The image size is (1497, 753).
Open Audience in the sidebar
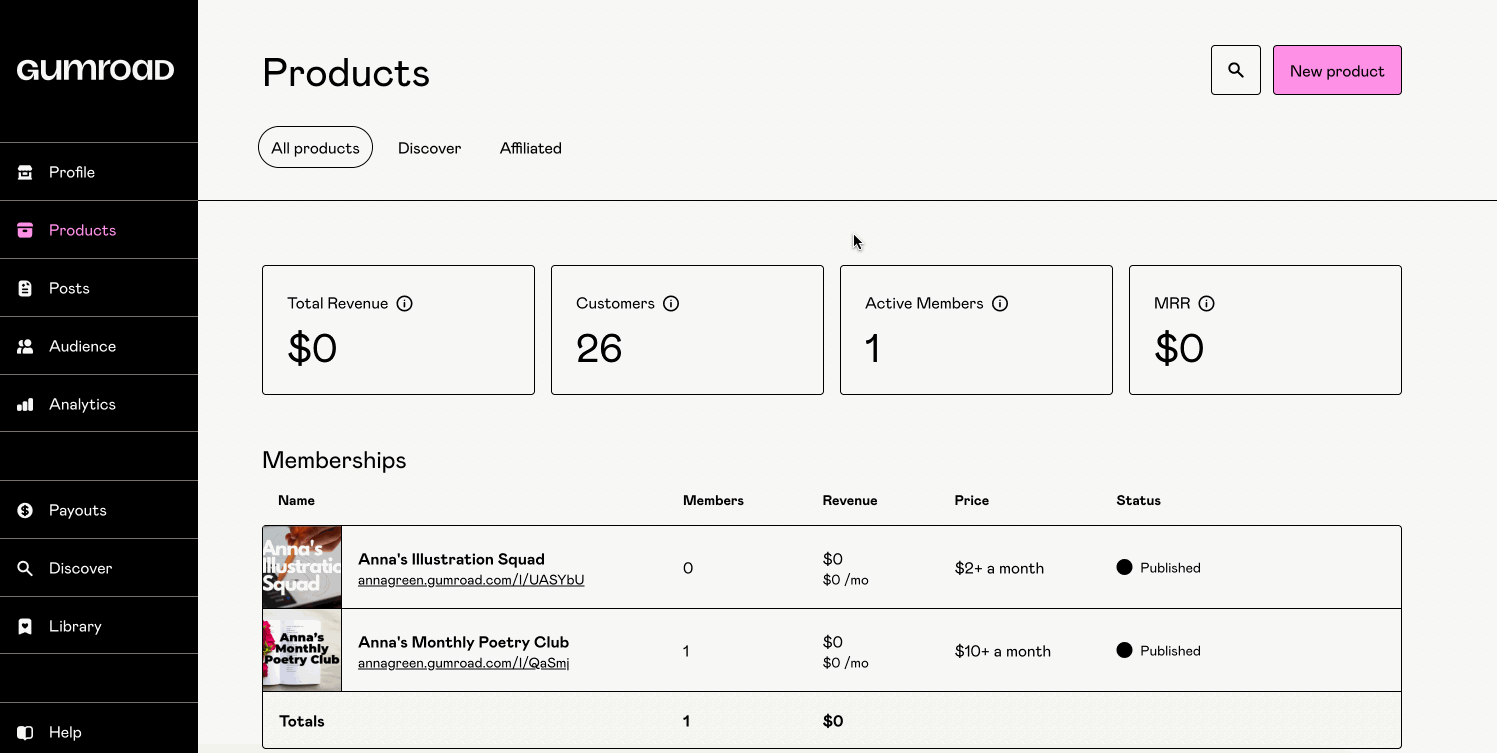(82, 346)
